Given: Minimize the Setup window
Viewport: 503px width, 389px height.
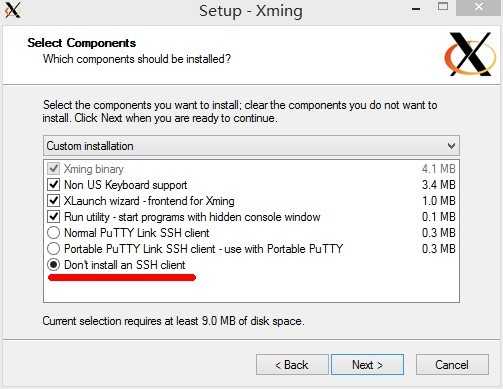Looking at the screenshot, I should tap(416, 9).
